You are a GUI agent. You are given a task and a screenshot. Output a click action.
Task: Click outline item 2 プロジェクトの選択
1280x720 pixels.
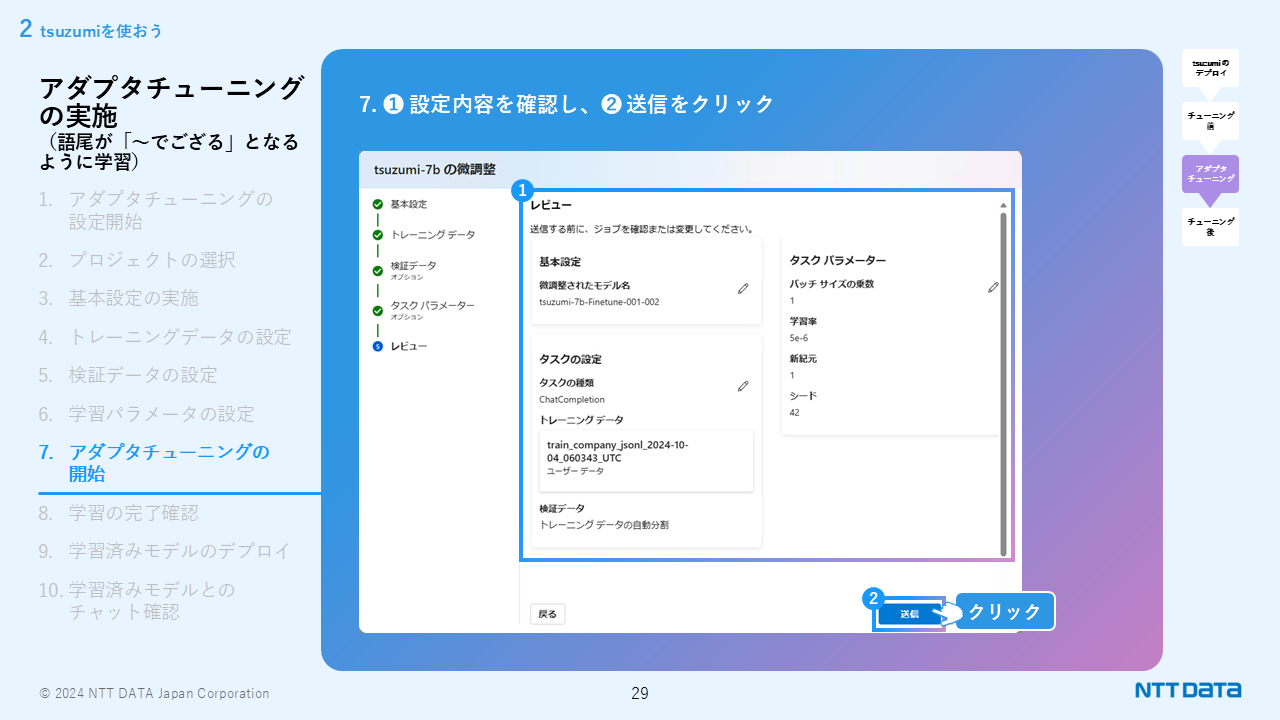point(137,260)
